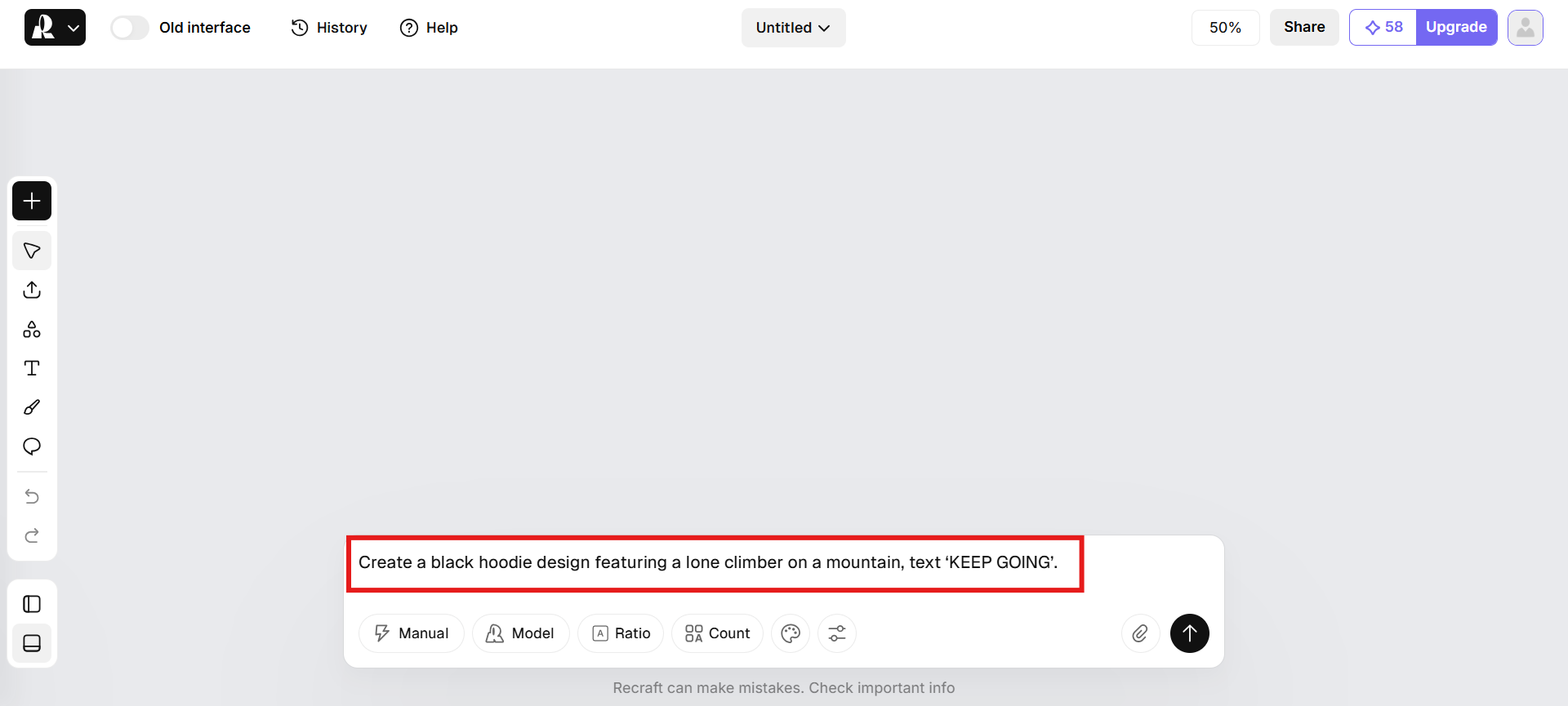Image resolution: width=1568 pixels, height=706 pixels.
Task: Open the 'Check important info' link
Action: coord(882,688)
